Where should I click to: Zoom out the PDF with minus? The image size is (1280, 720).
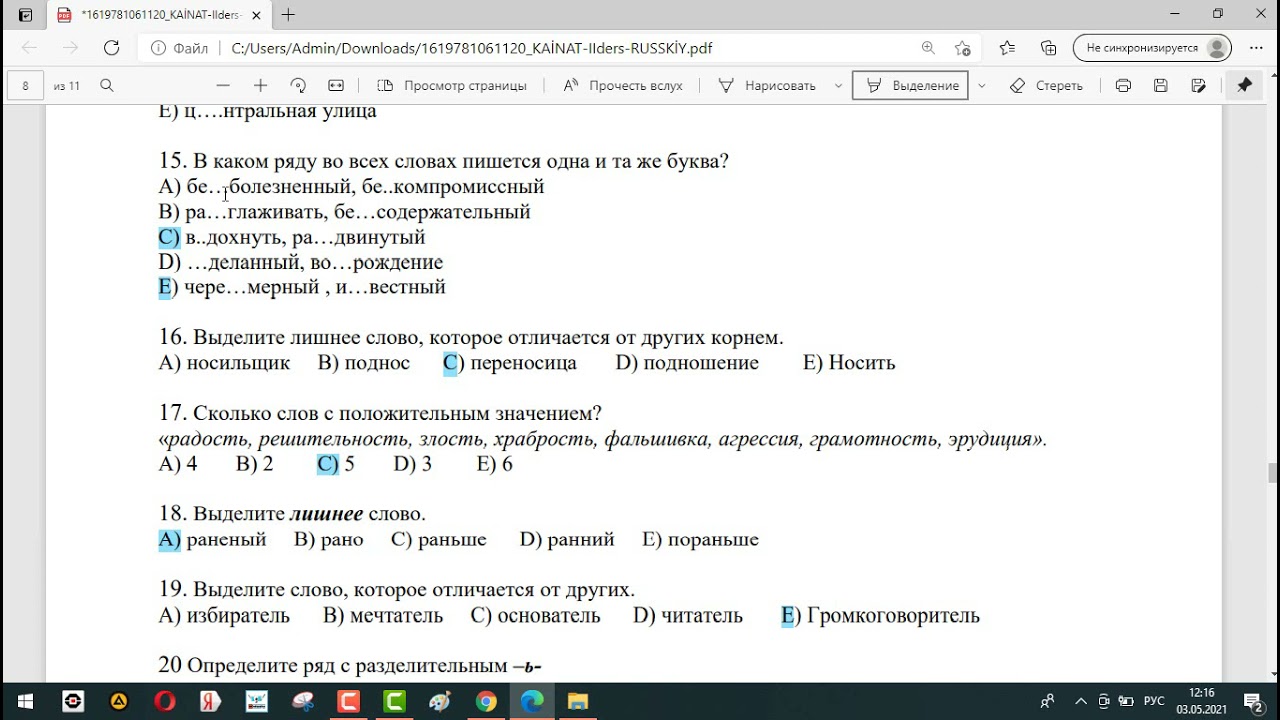click(223, 86)
